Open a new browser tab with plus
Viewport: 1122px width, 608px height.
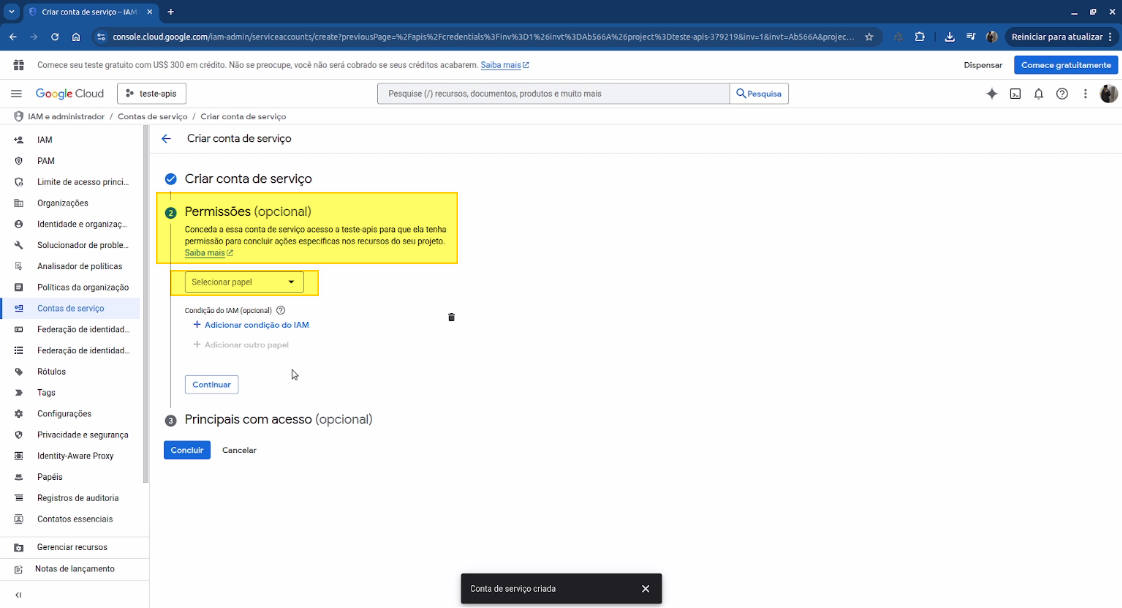point(170,12)
